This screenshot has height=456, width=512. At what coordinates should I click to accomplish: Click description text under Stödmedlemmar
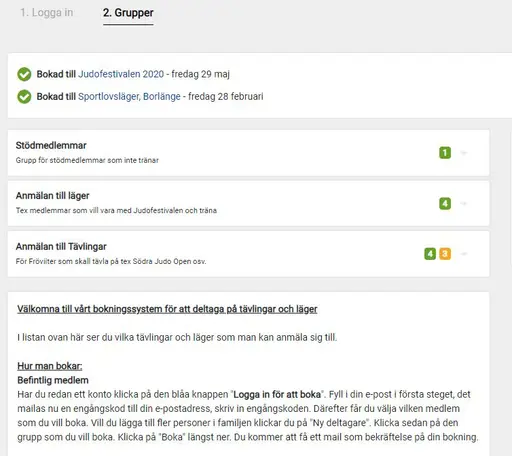tap(87, 160)
